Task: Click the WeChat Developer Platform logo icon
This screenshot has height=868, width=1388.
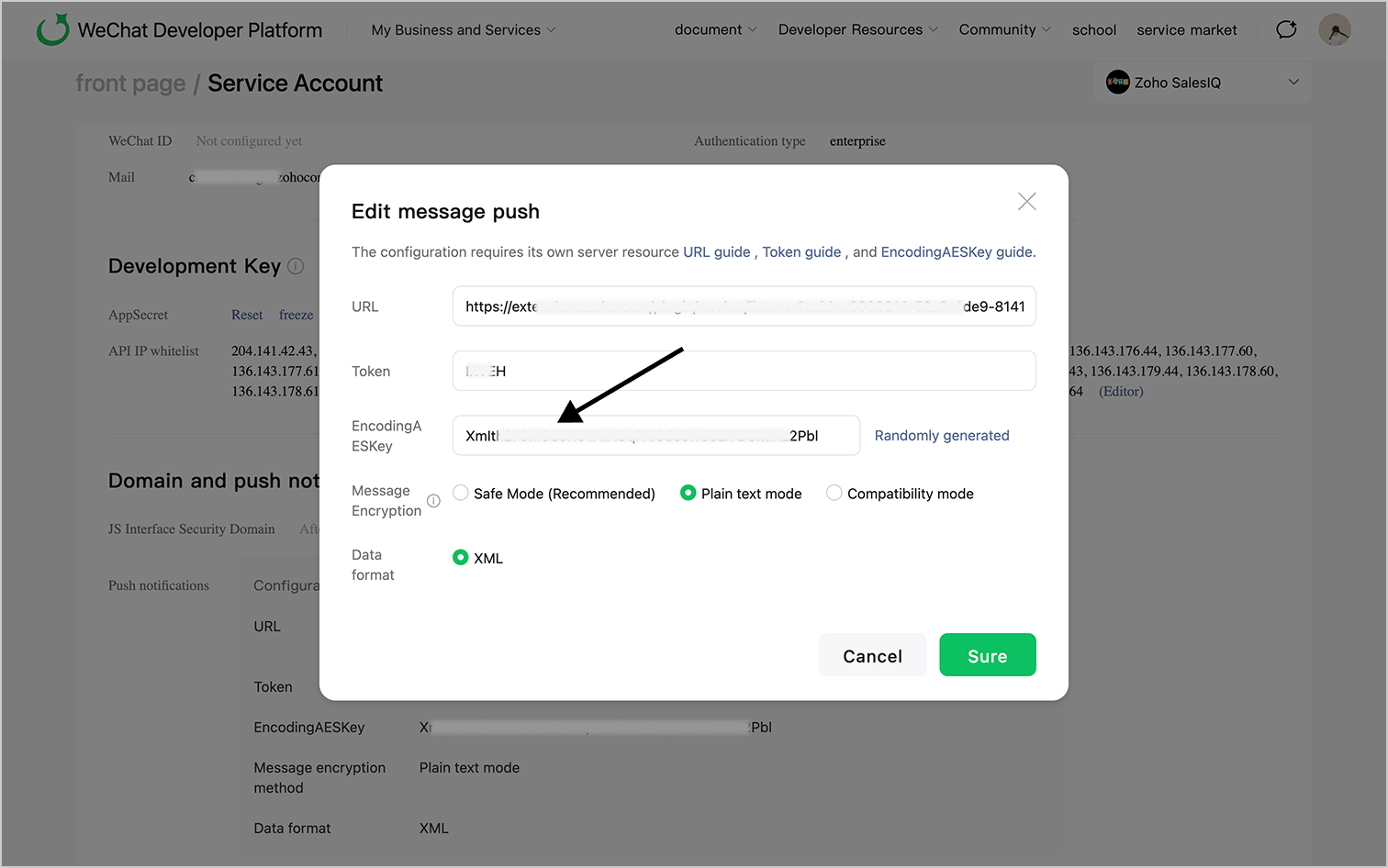Action: coord(52,29)
